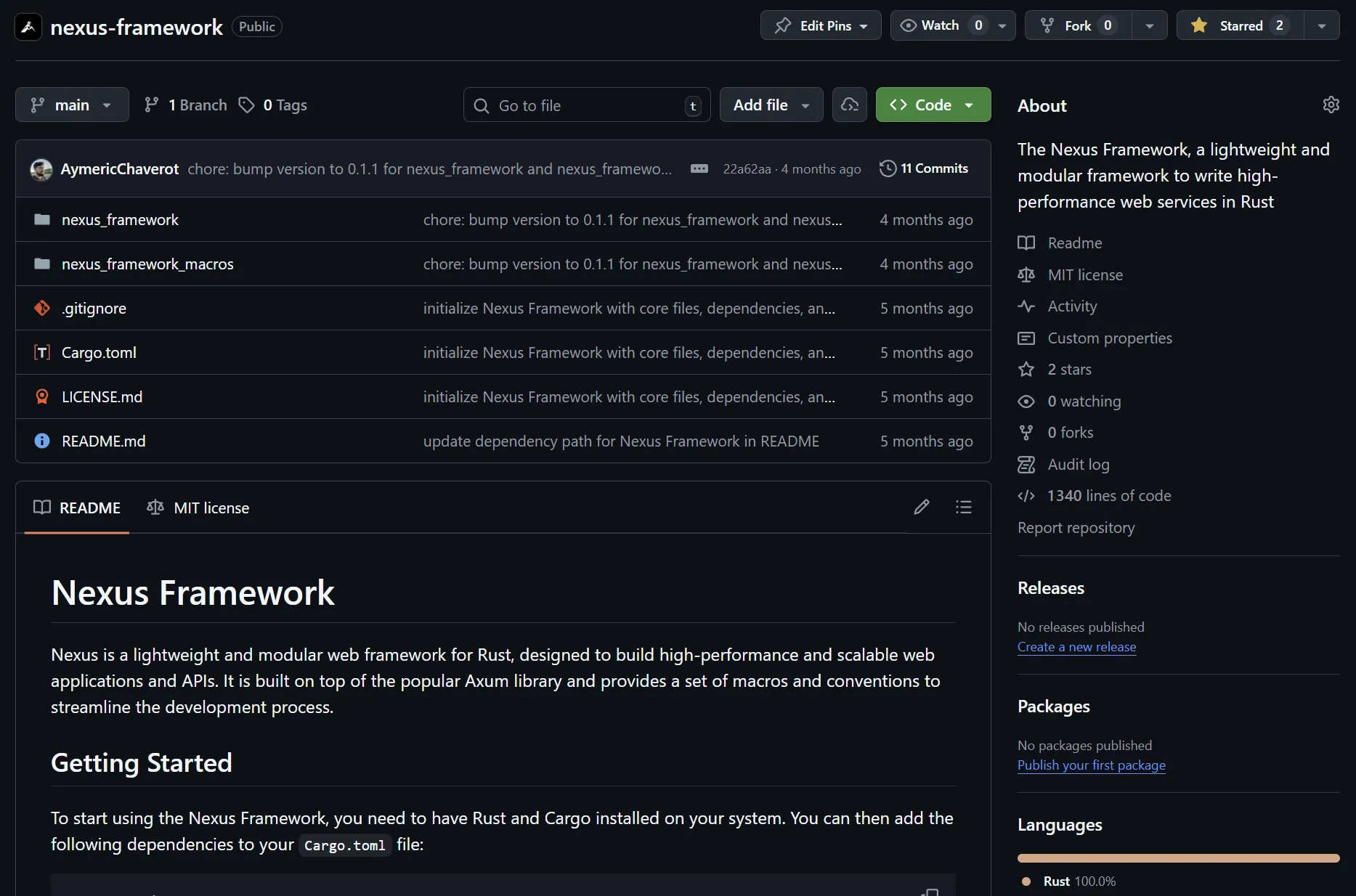Click the Tags tag icon
1356x896 pixels.
click(x=247, y=105)
